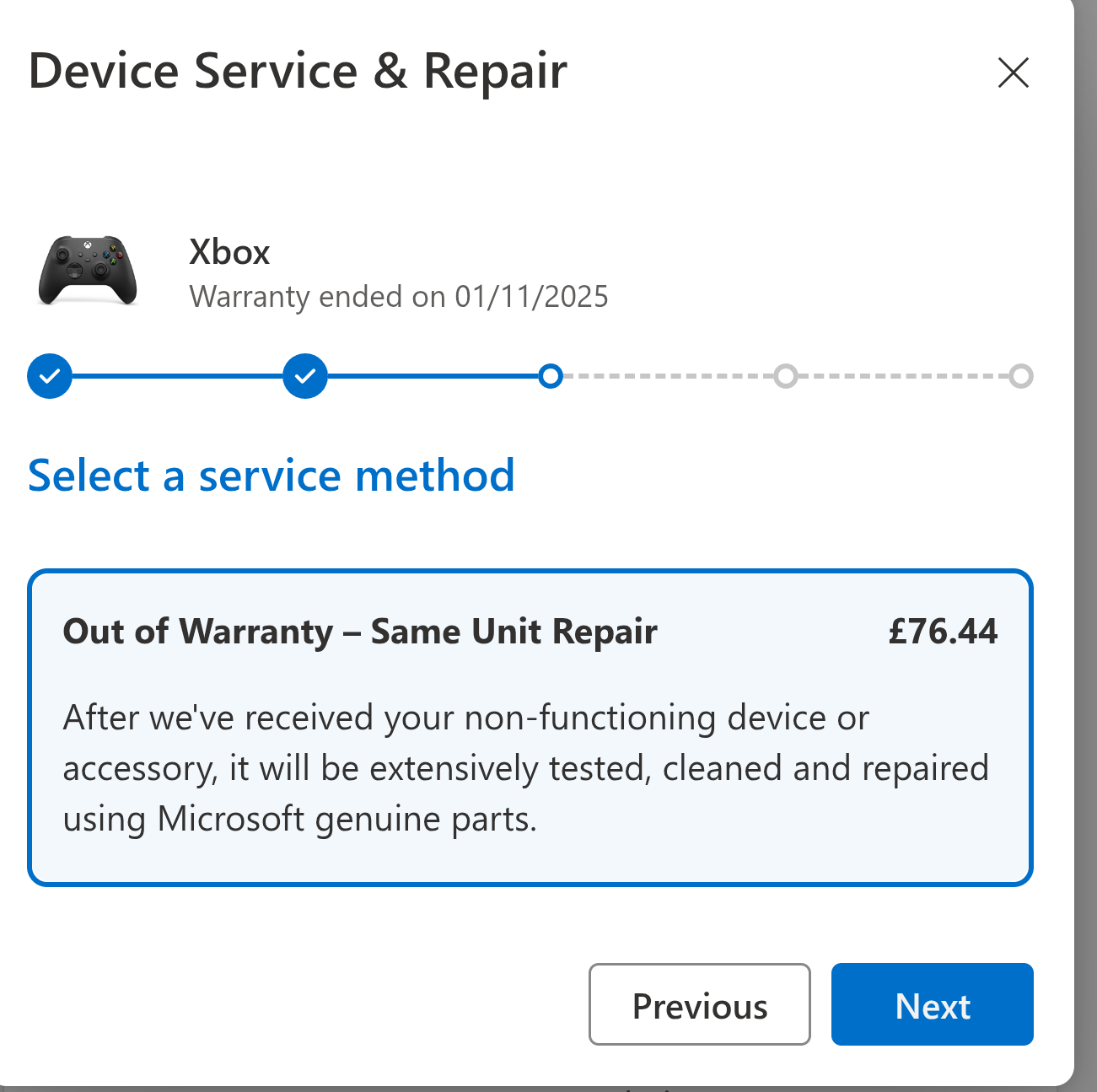Click the £76.44 repair price

[x=943, y=632]
